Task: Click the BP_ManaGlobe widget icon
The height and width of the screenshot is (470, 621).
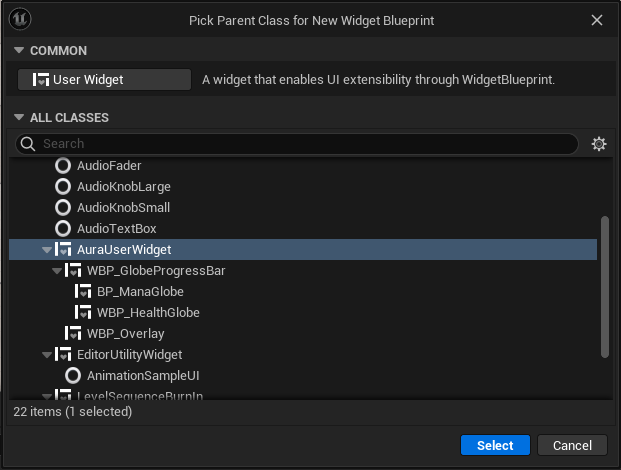Action: tap(83, 292)
